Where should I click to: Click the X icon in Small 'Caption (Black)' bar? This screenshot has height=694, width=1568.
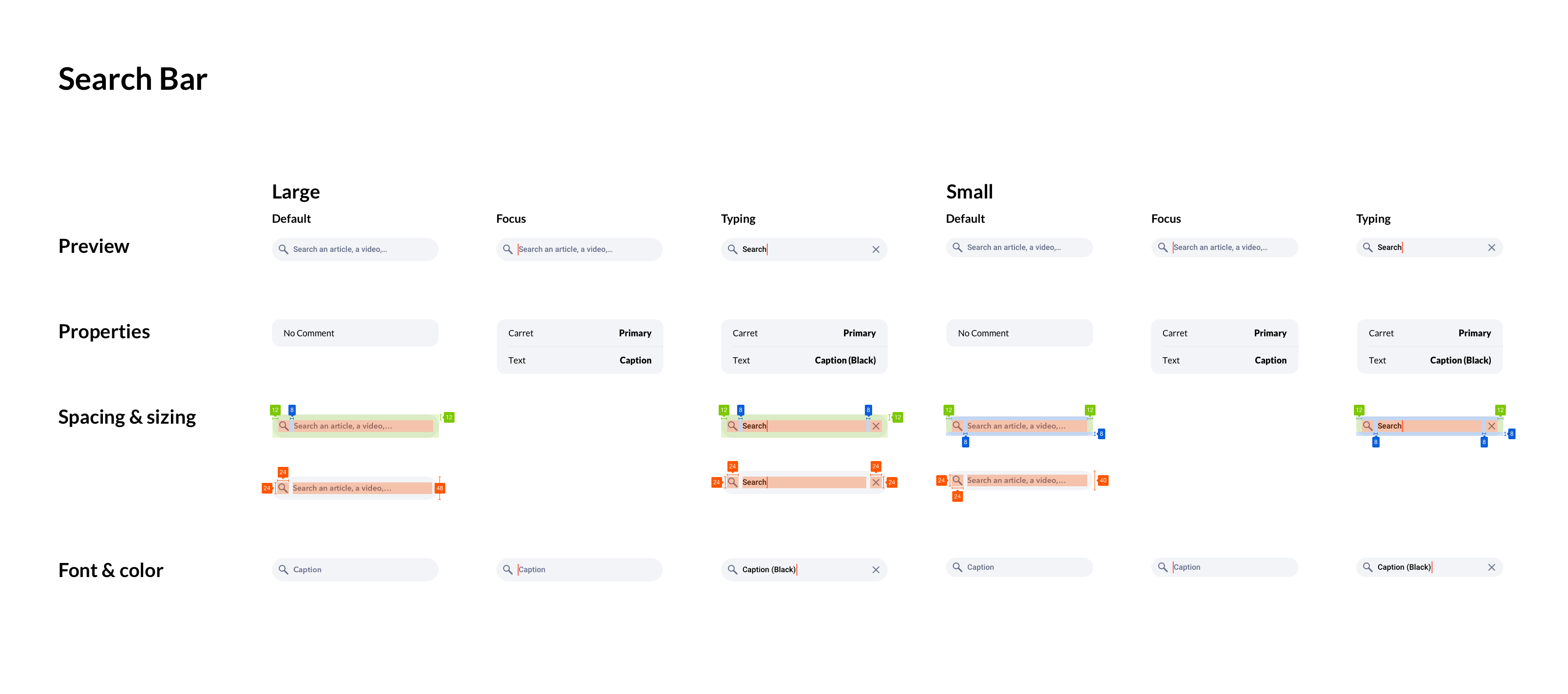pos(1491,567)
